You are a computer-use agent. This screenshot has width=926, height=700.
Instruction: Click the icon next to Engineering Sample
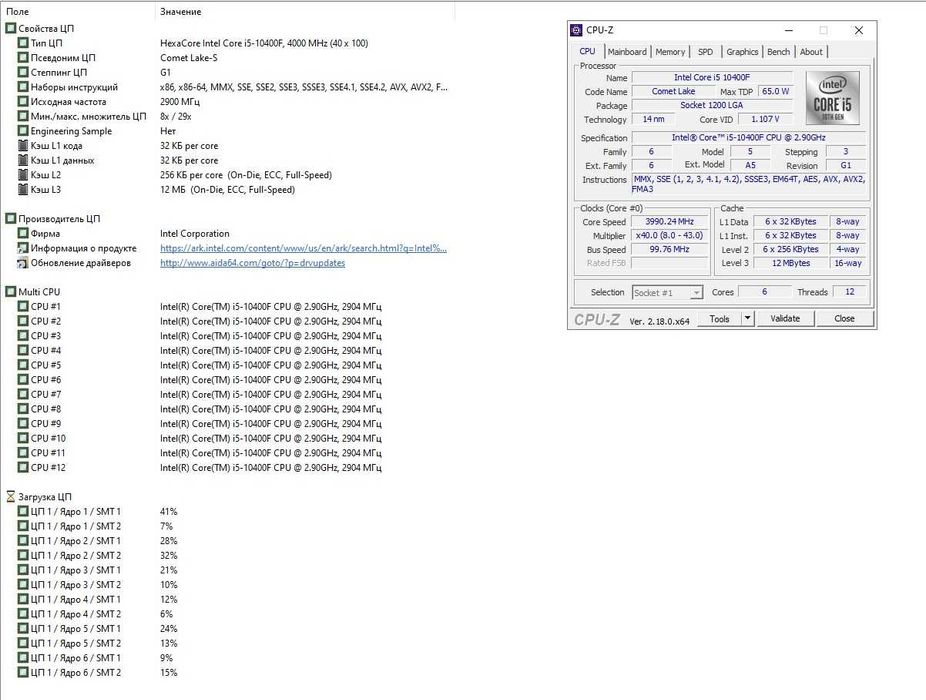pyautogui.click(x=23, y=131)
